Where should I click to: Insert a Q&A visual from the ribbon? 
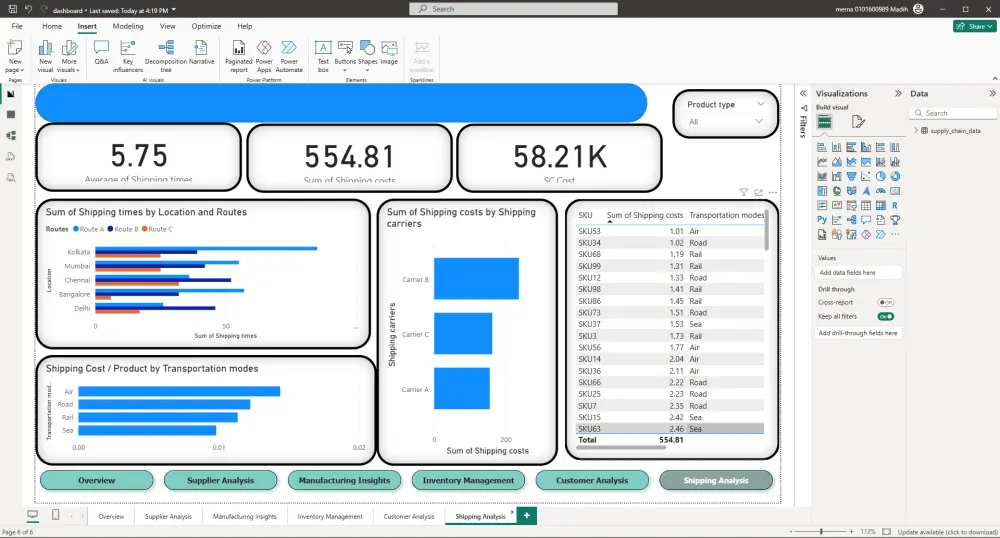pyautogui.click(x=101, y=54)
